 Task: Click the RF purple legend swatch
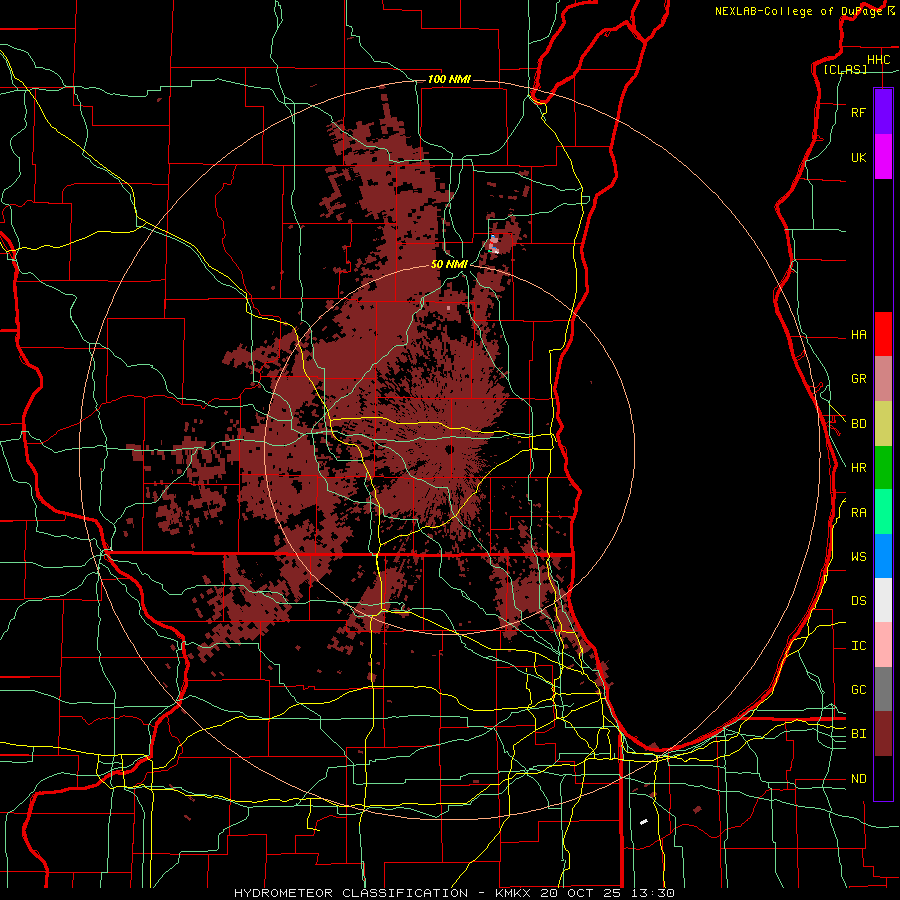883,112
